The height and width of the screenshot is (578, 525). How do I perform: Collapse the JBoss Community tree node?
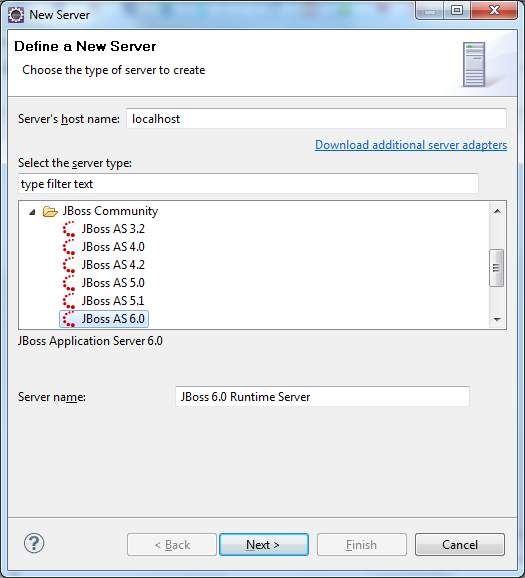32,212
